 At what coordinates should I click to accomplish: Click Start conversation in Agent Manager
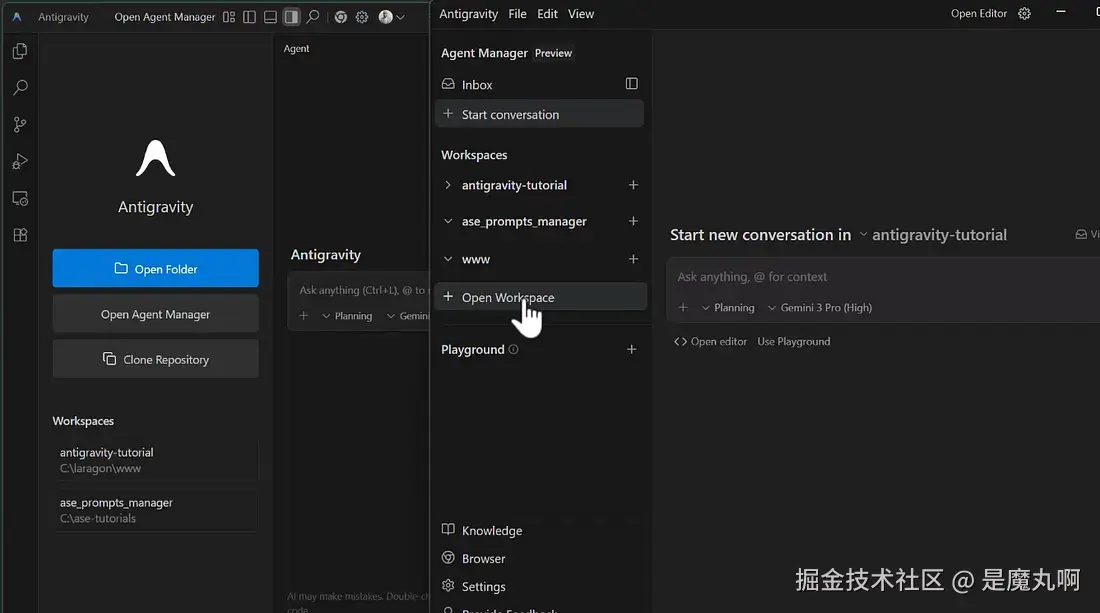click(x=539, y=114)
